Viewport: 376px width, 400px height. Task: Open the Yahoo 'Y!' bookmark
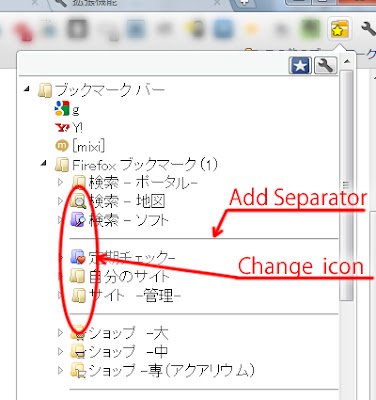pos(78,128)
